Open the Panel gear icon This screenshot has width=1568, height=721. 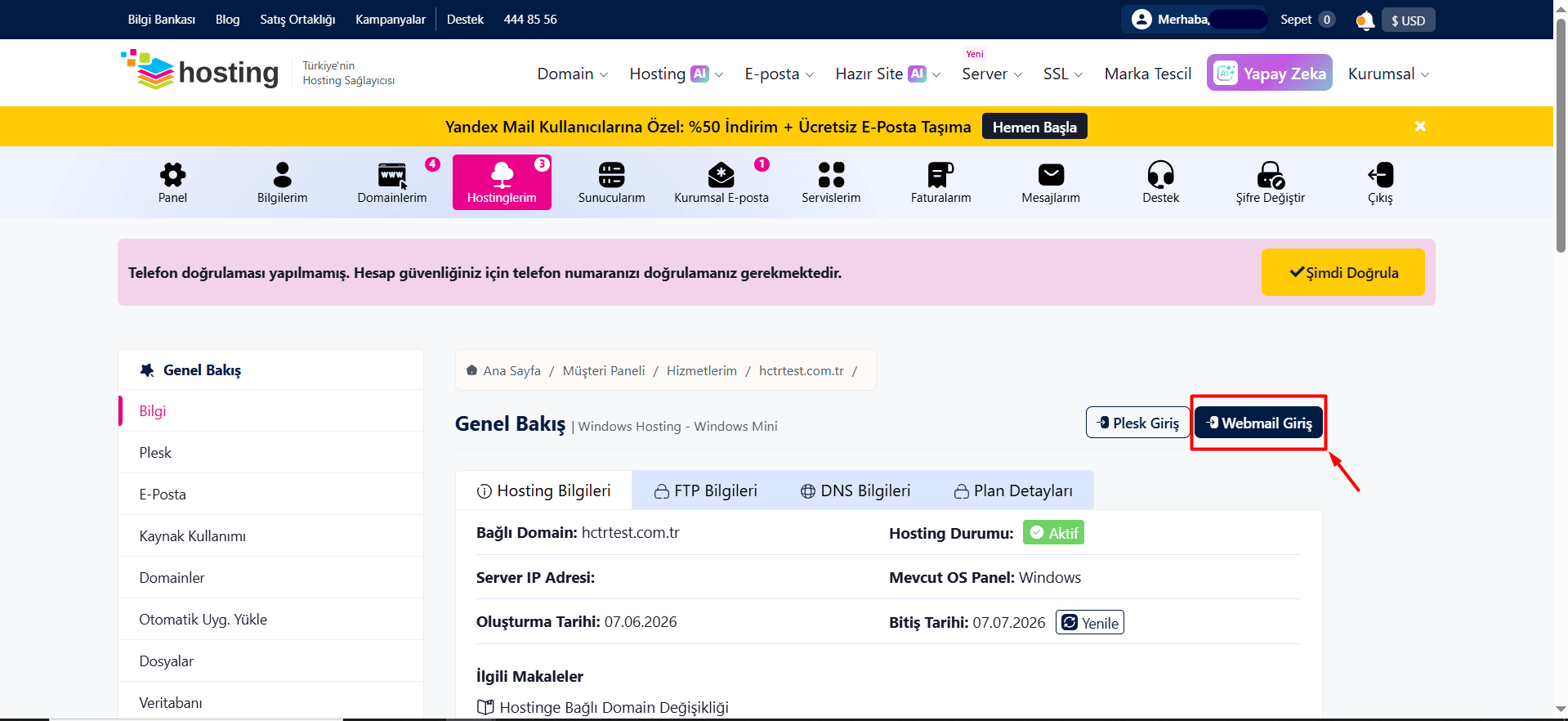[172, 175]
